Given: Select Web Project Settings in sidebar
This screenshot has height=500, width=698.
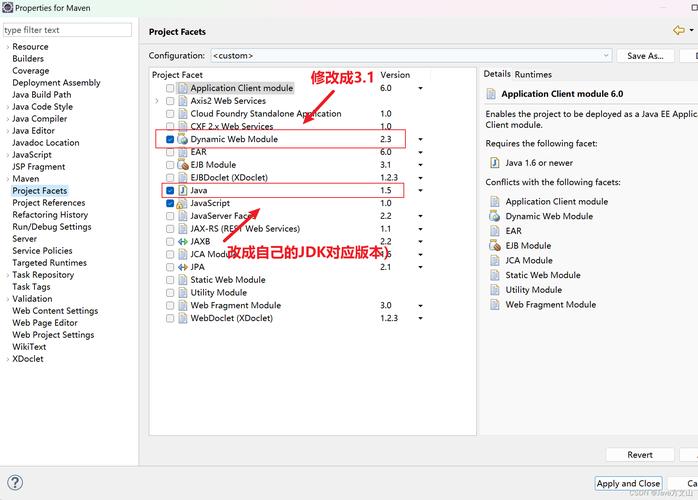Looking at the screenshot, I should [x=53, y=335].
